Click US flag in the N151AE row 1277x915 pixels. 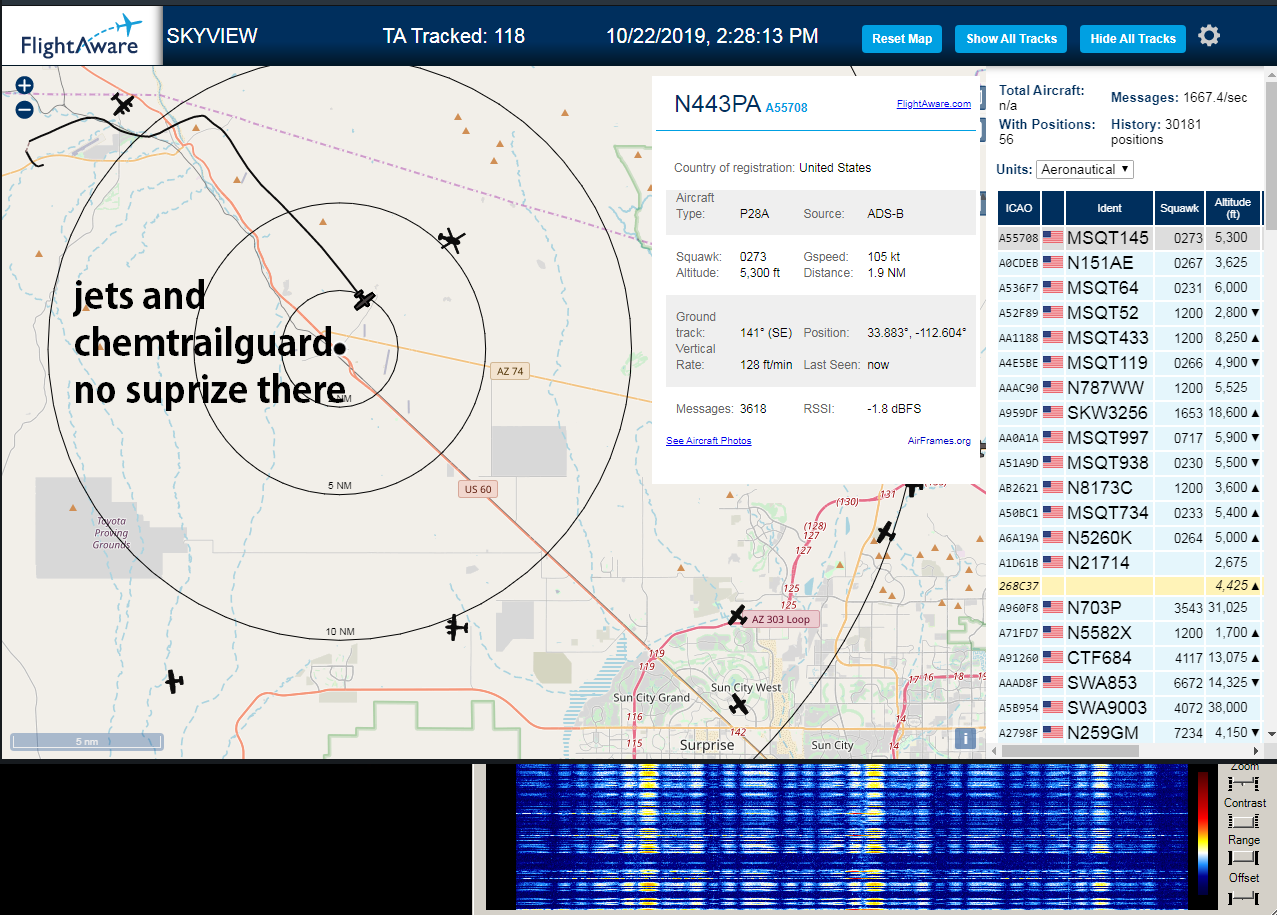[1053, 263]
